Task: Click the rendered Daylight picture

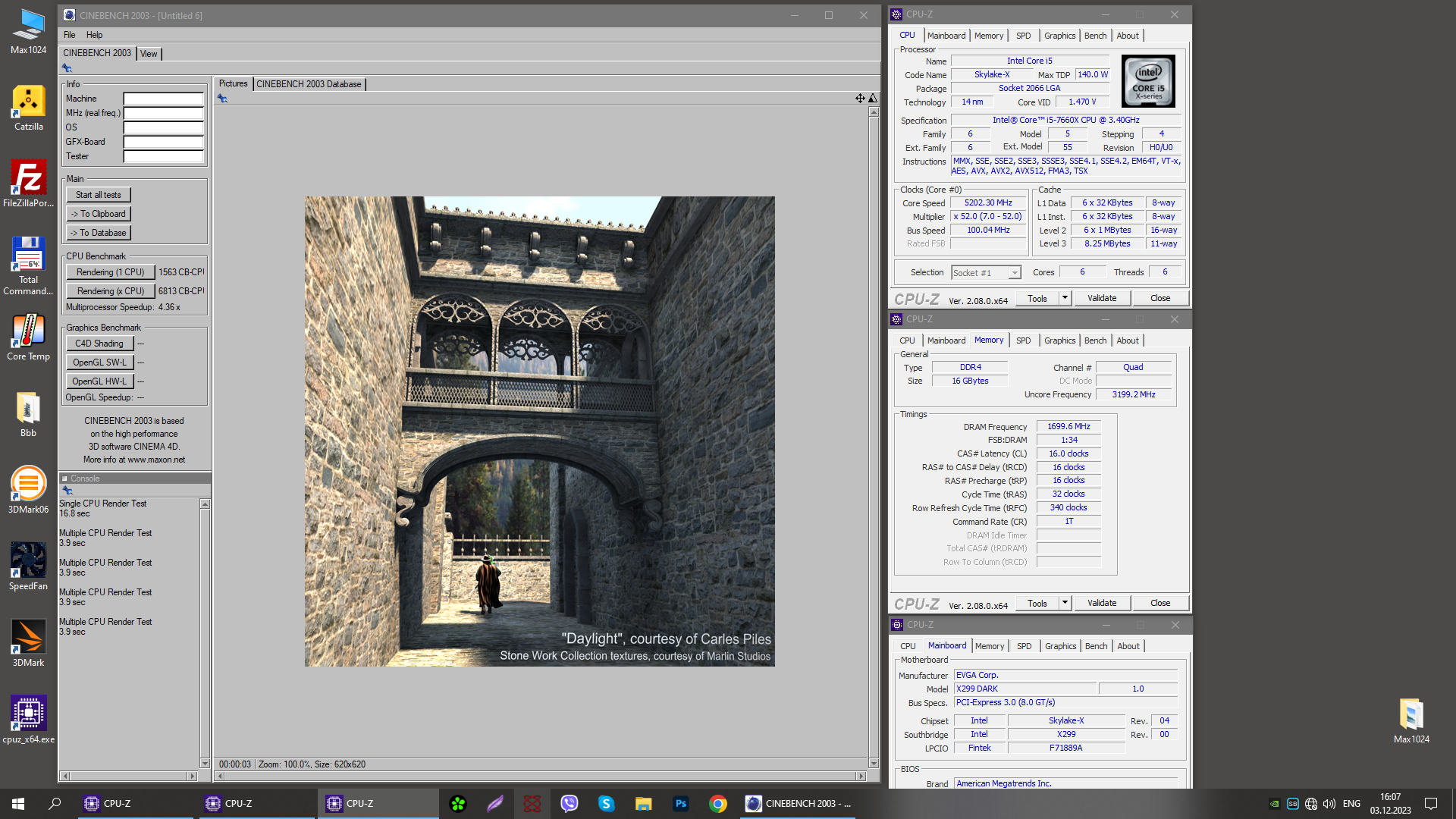Action: click(x=540, y=431)
